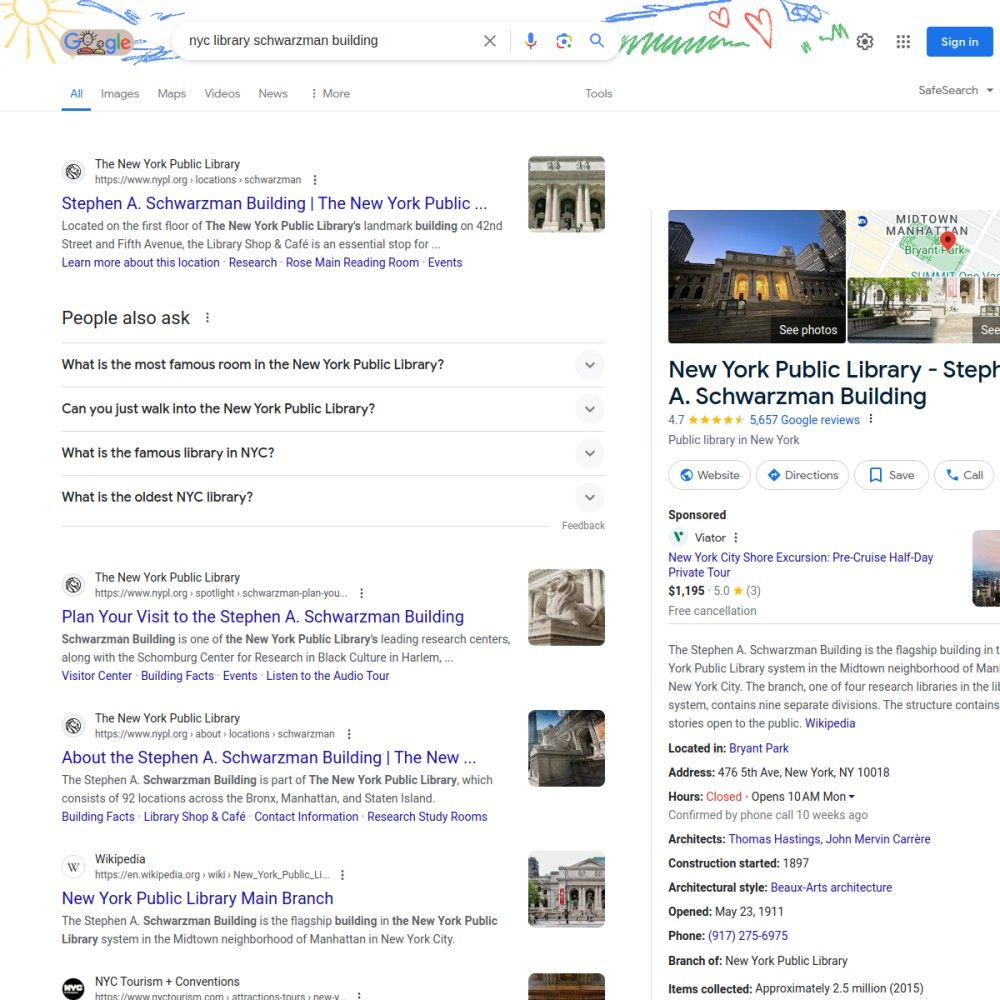Viewport: 1000px width, 1000px height.
Task: Click the lion statue thumbnail
Action: (x=566, y=607)
